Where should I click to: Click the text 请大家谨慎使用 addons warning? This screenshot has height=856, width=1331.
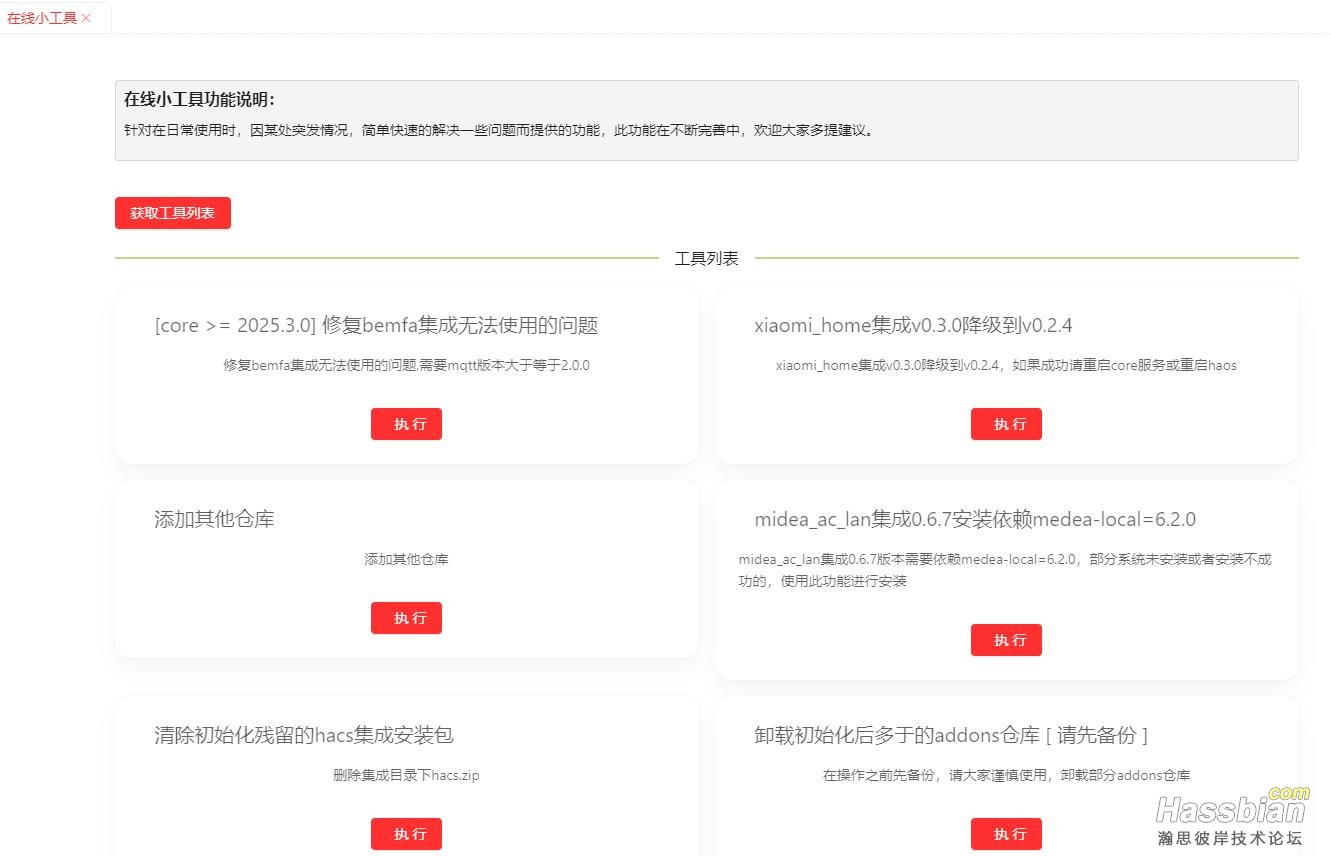point(1006,775)
